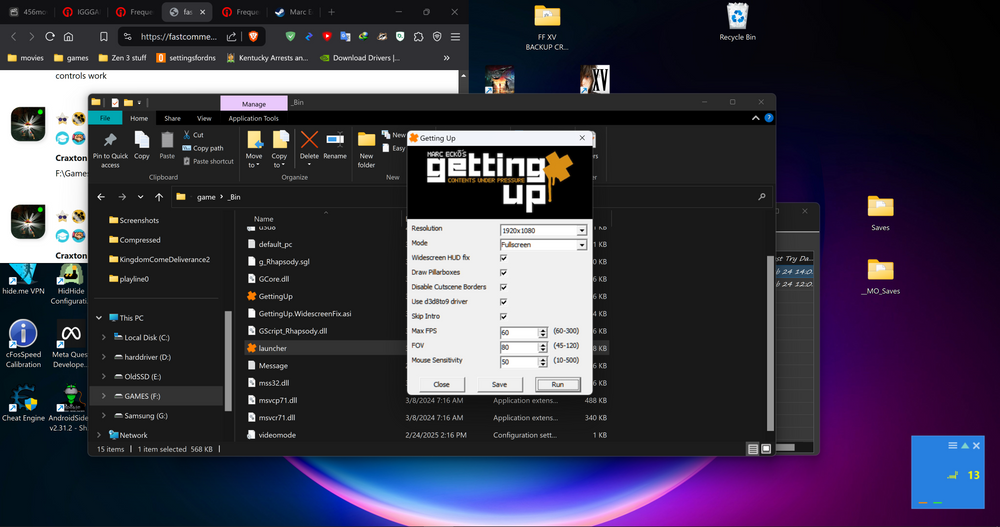Open the Move to dropdown in ribbon
1000x527 pixels.
click(254, 161)
